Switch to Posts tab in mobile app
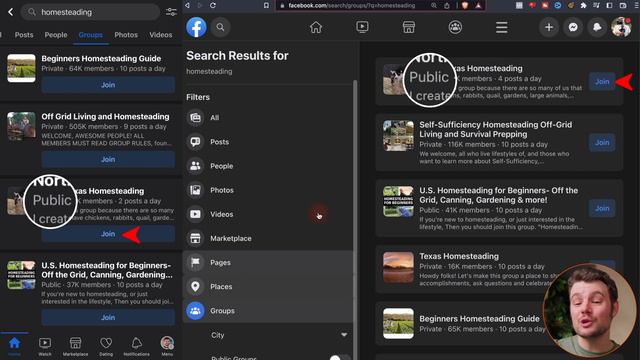 coord(24,35)
